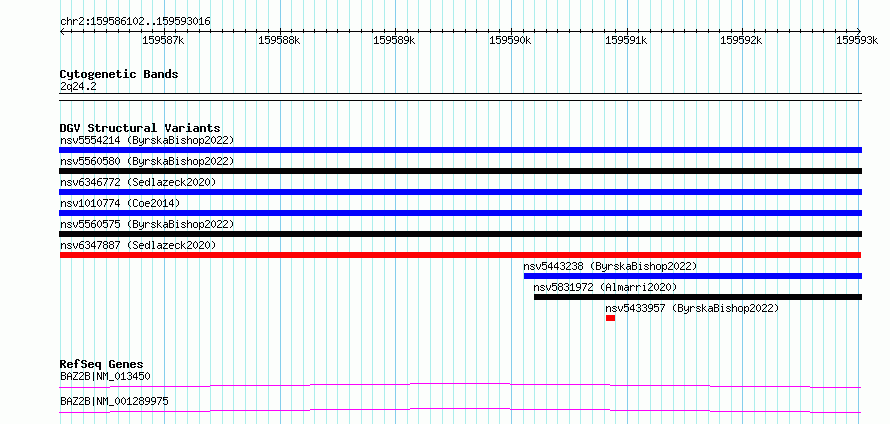Open the nsv5831972 (Almarri2020) variant label
890x424 pixels.
point(606,287)
